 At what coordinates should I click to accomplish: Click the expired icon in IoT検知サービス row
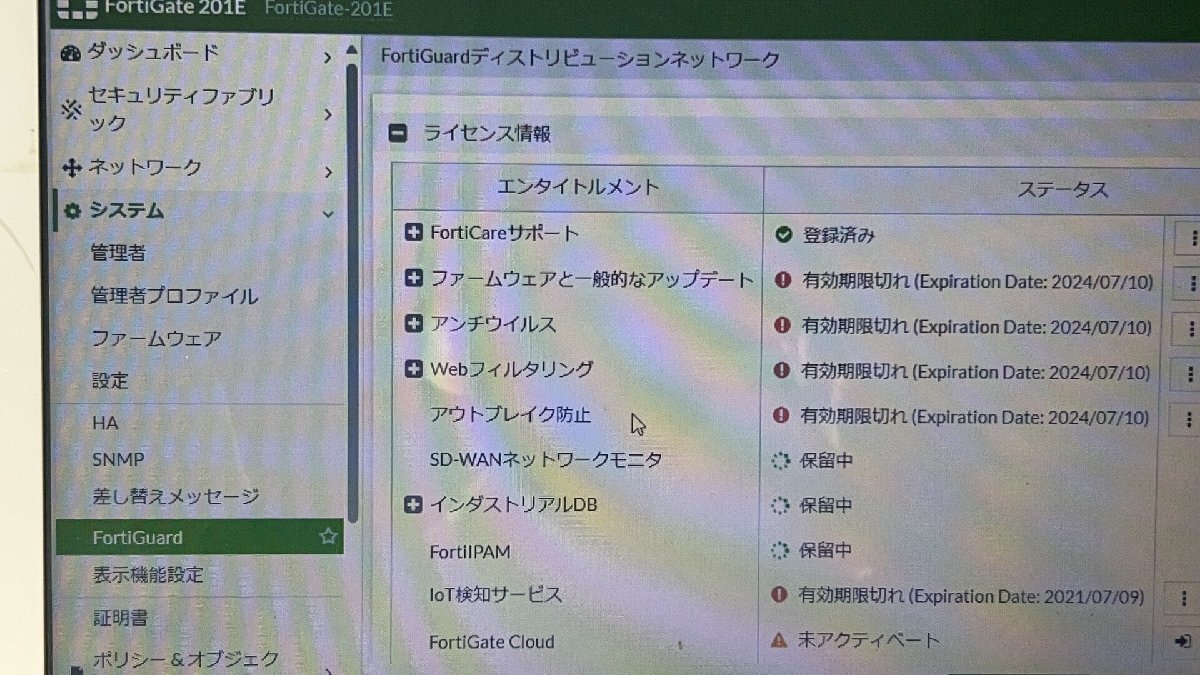[x=780, y=595]
